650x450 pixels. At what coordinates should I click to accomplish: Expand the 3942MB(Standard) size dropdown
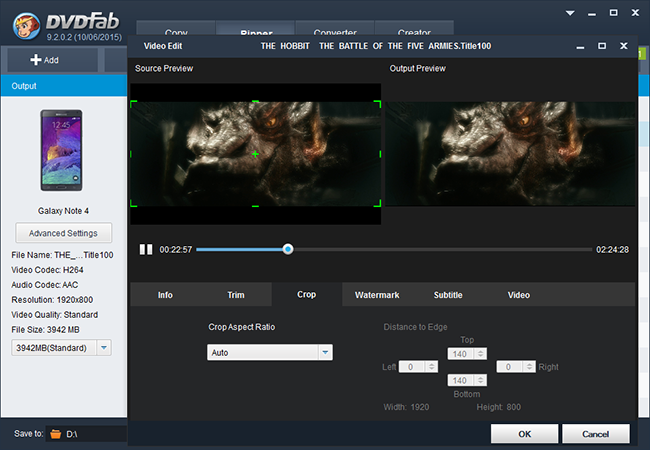pyautogui.click(x=104, y=348)
